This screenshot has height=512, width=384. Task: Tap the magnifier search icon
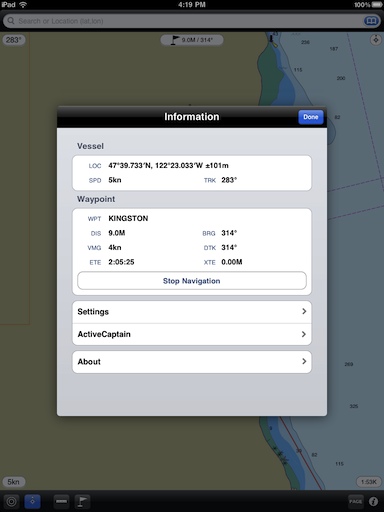(x=11, y=21)
